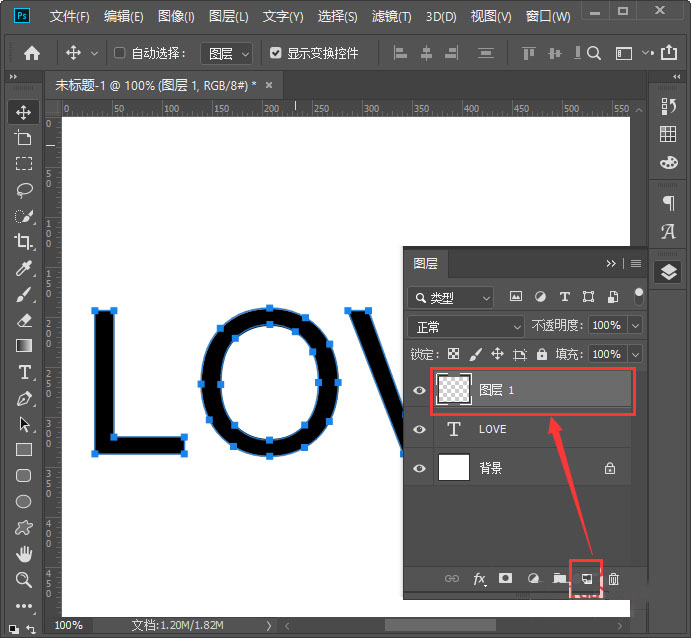Click the create new layer icon
Image resolution: width=691 pixels, height=638 pixels.
[587, 579]
